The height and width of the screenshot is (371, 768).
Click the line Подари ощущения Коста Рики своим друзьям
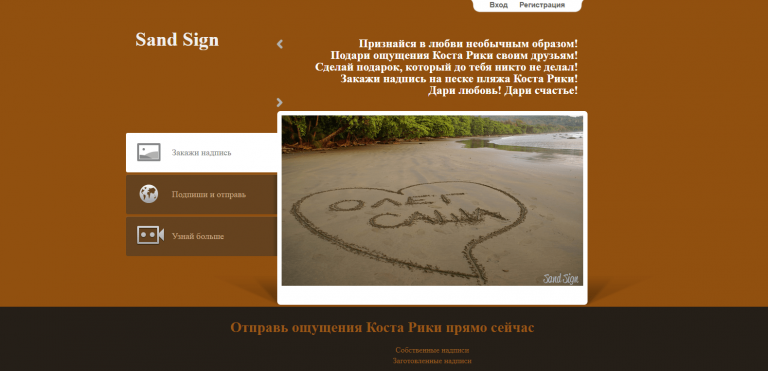point(454,55)
